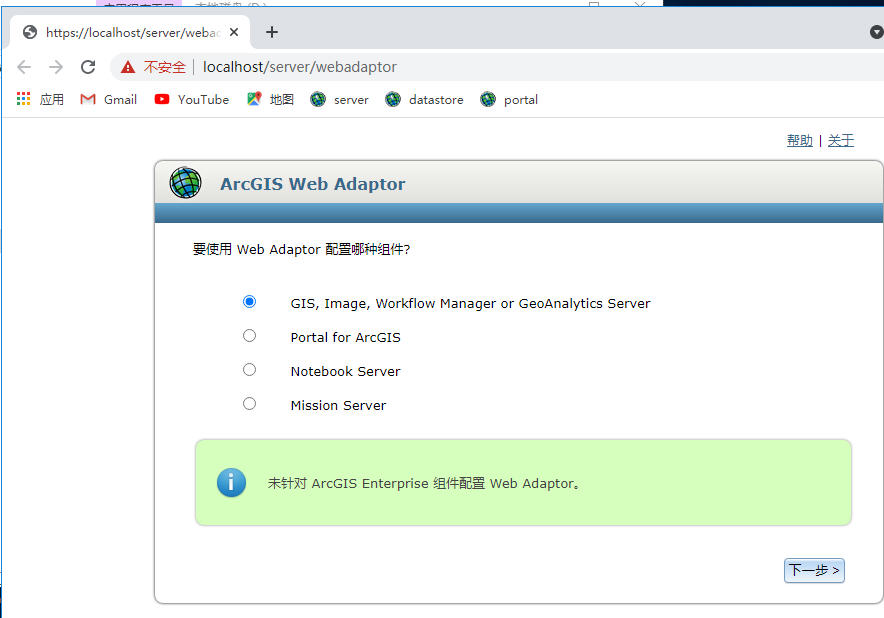Select the Portal for ArcGIS radio button
Screen dimensions: 884x618
tap(249, 336)
